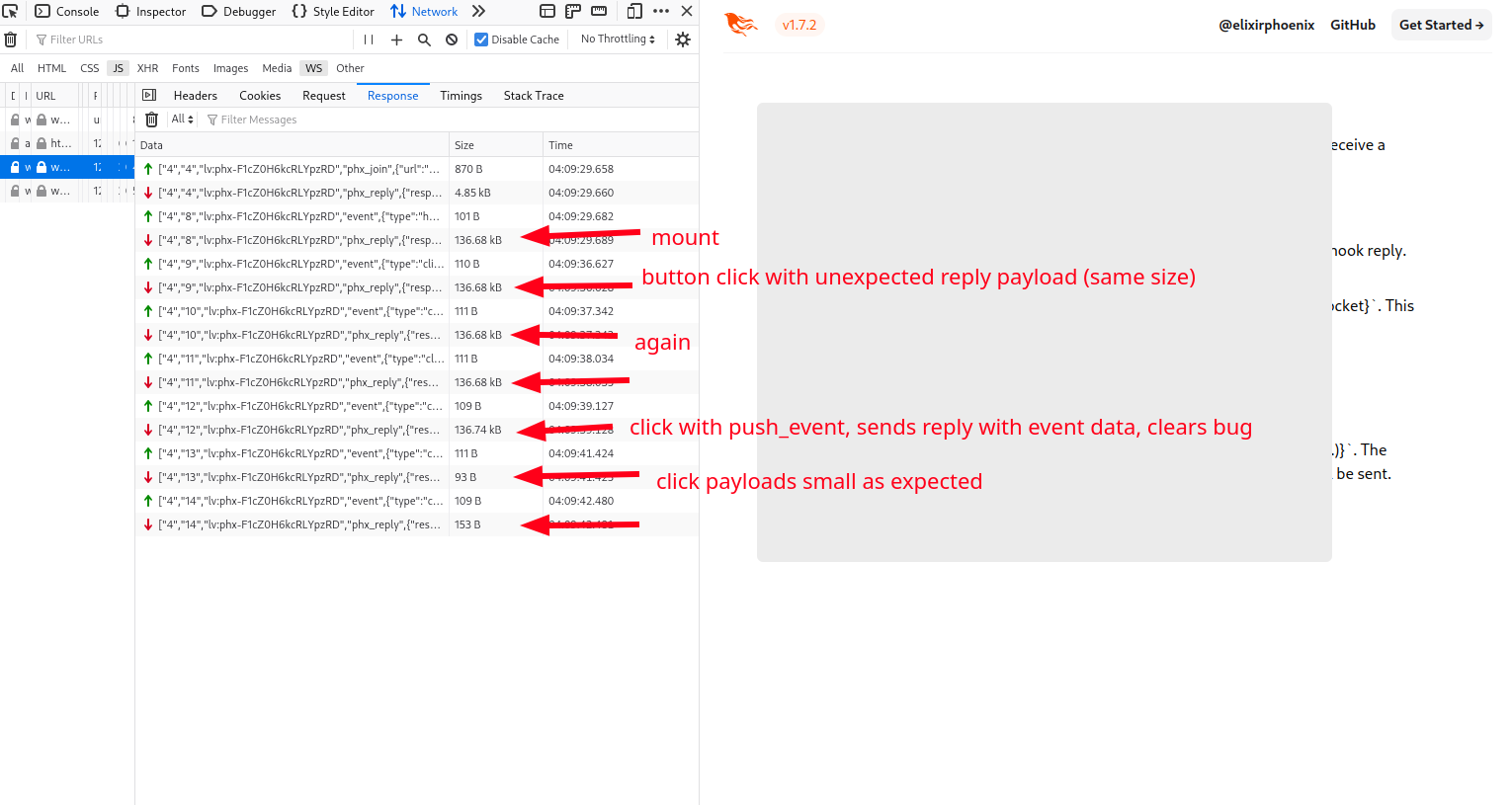Open the No Throttling dropdown
Image resolution: width=1512 pixels, height=805 pixels.
[616, 40]
